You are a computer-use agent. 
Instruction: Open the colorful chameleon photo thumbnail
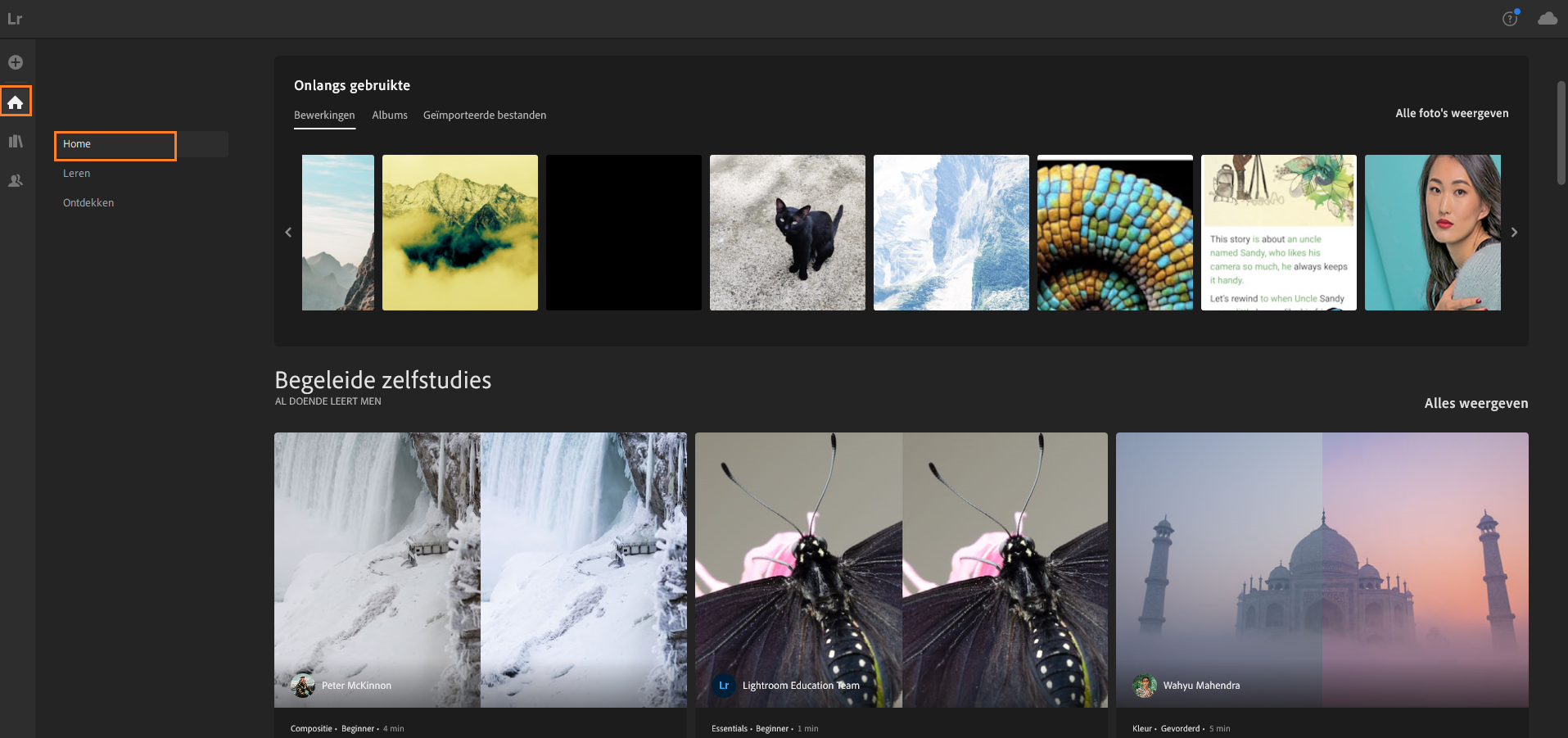coord(1114,233)
